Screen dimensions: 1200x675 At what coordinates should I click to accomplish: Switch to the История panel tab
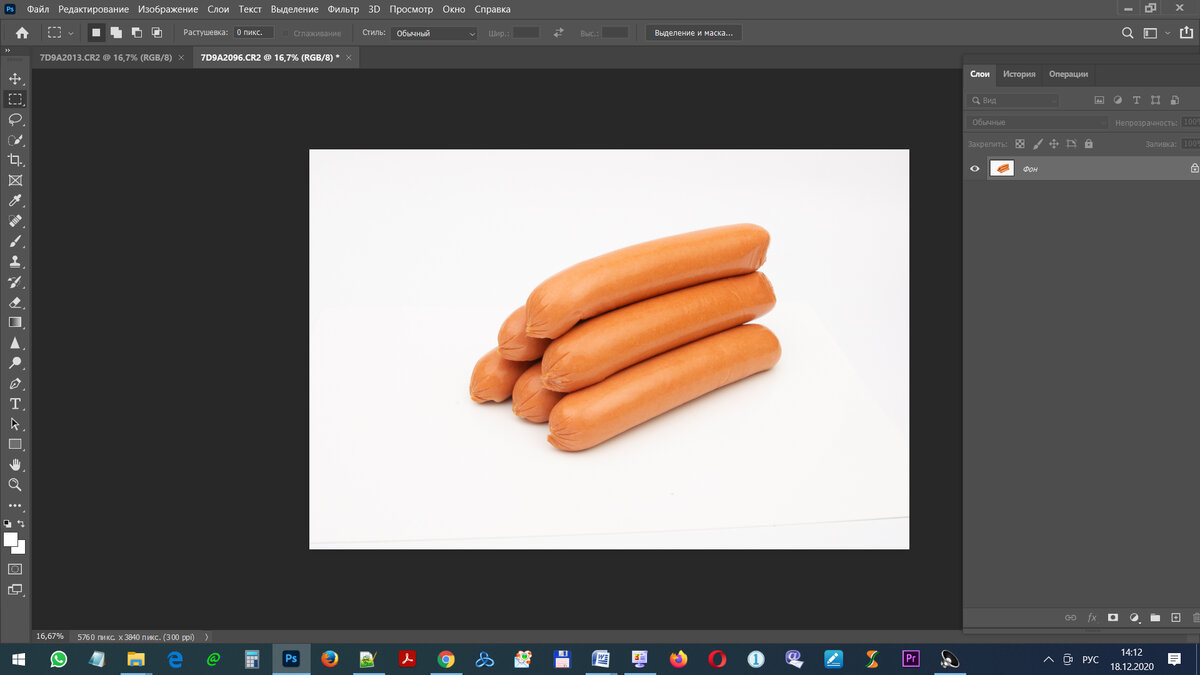tap(1019, 74)
